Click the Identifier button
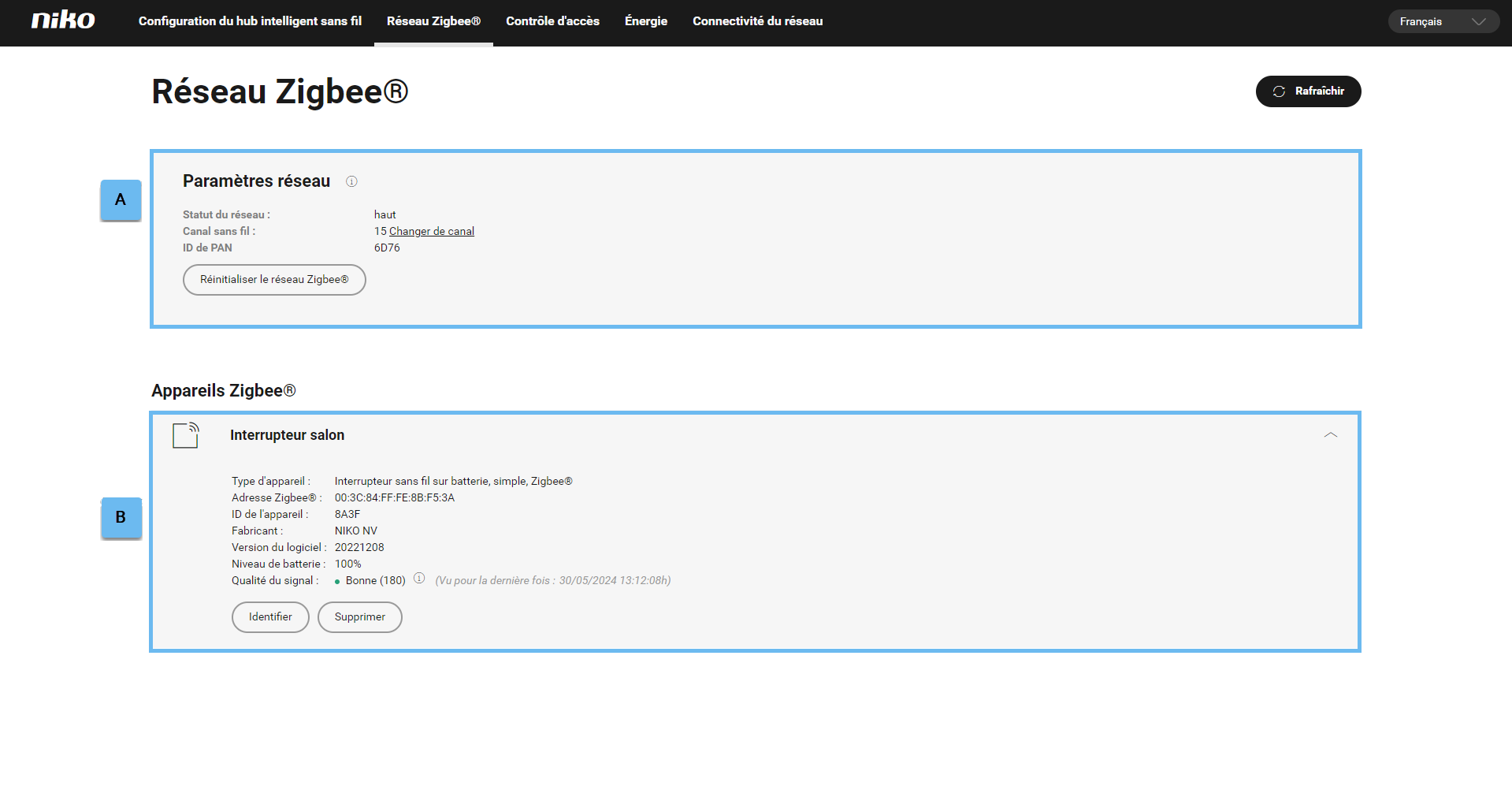 pyautogui.click(x=270, y=617)
